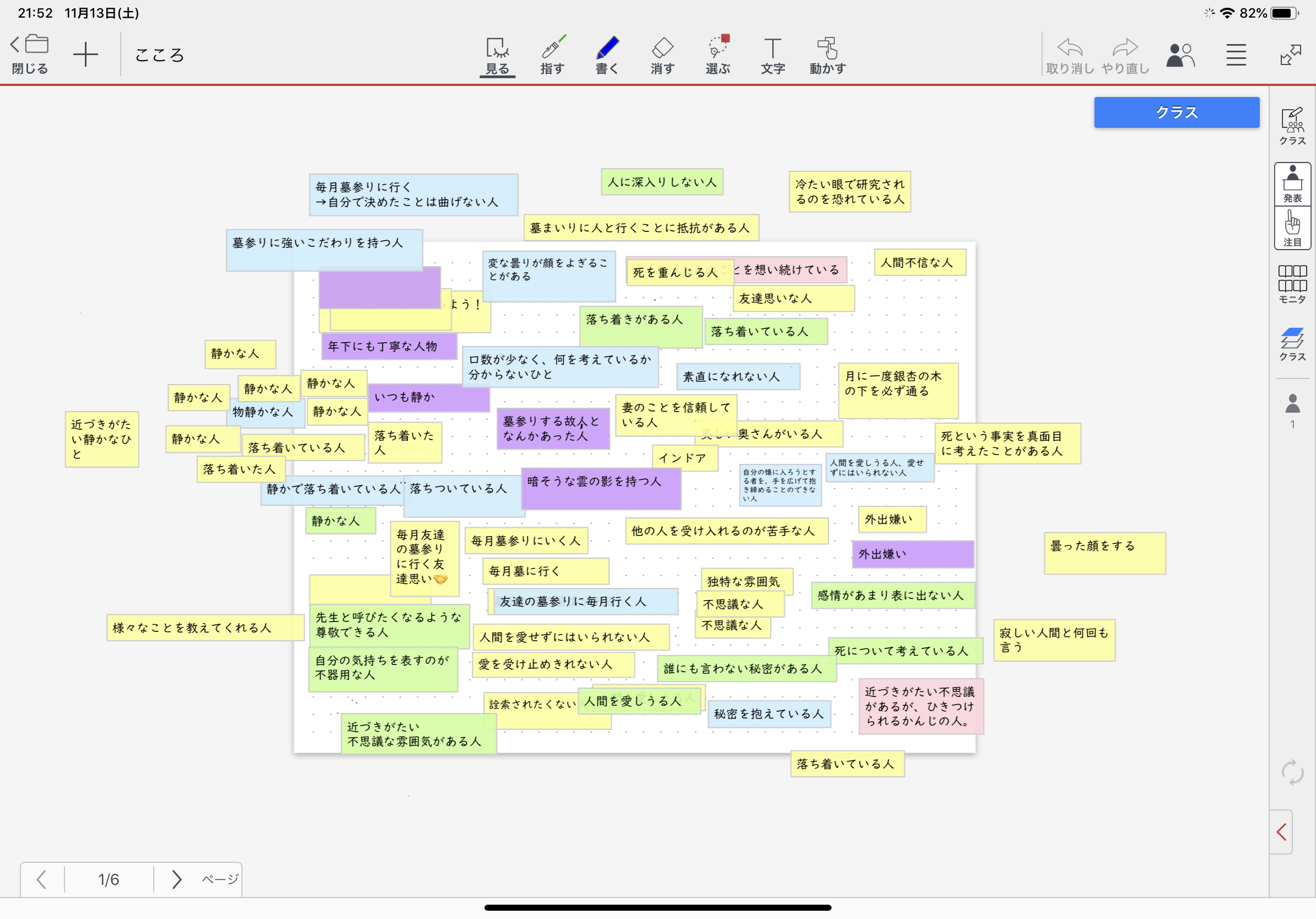Viewport: 1316px width, 919px height.
Task: Go to next page with right chevron
Action: (x=176, y=879)
